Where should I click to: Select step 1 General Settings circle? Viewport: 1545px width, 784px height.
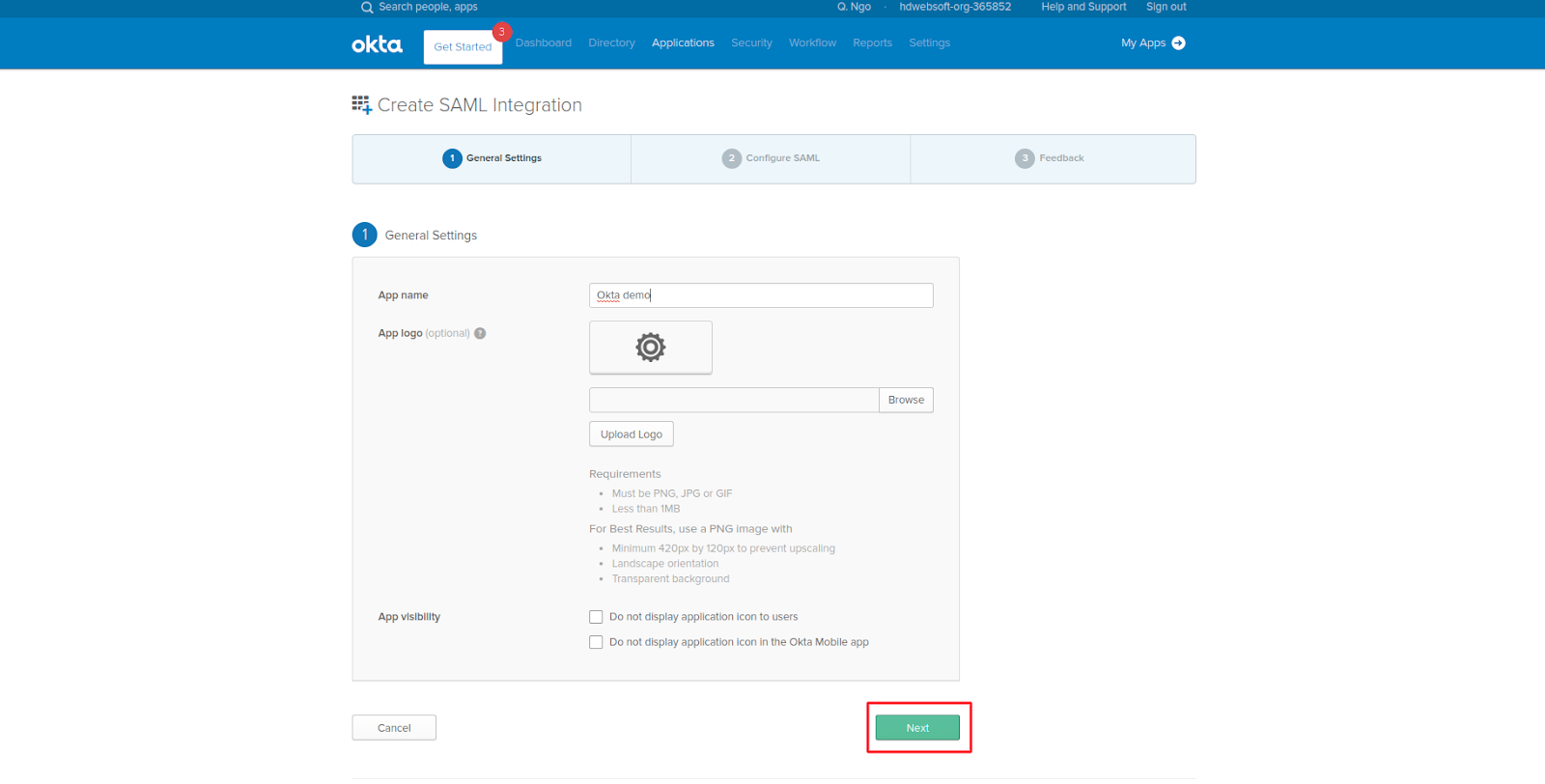(x=452, y=158)
